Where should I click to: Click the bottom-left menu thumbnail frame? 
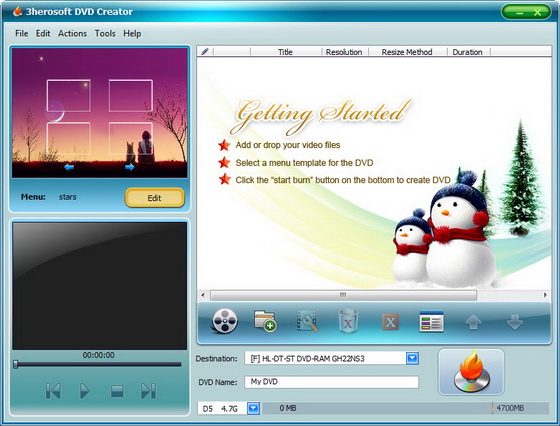[69, 139]
